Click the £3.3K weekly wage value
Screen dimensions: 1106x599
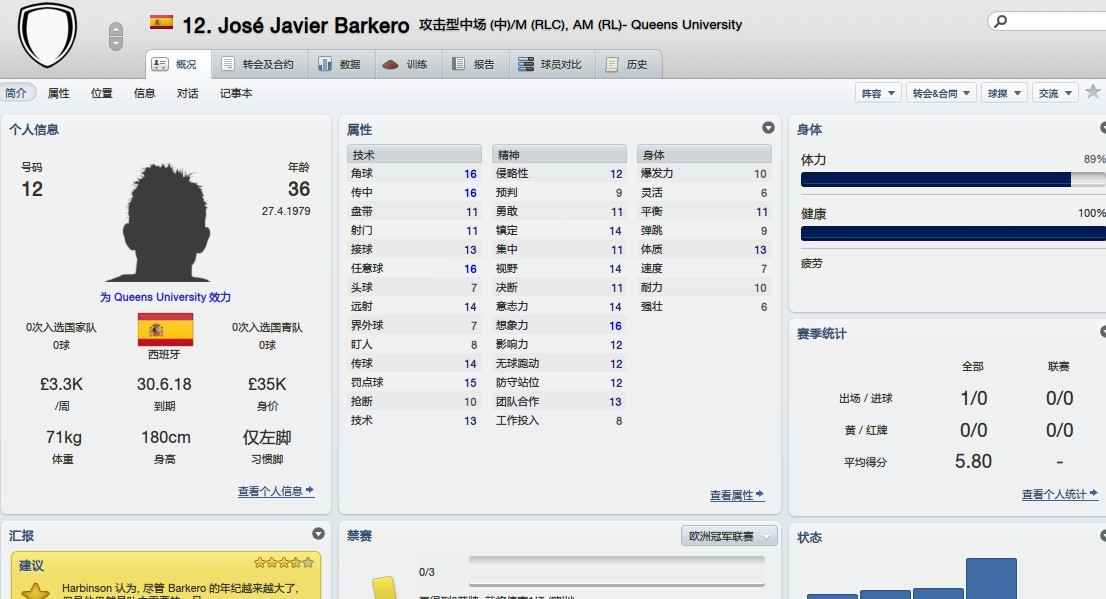[x=61, y=385]
